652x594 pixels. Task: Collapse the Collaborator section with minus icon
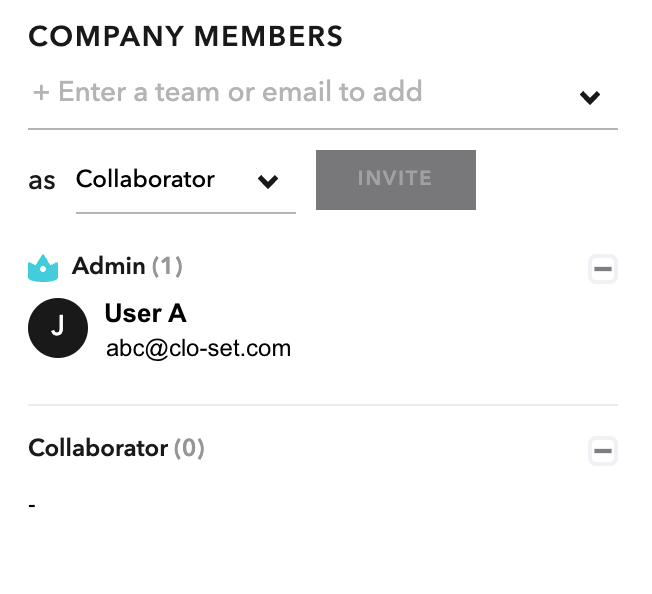(603, 451)
